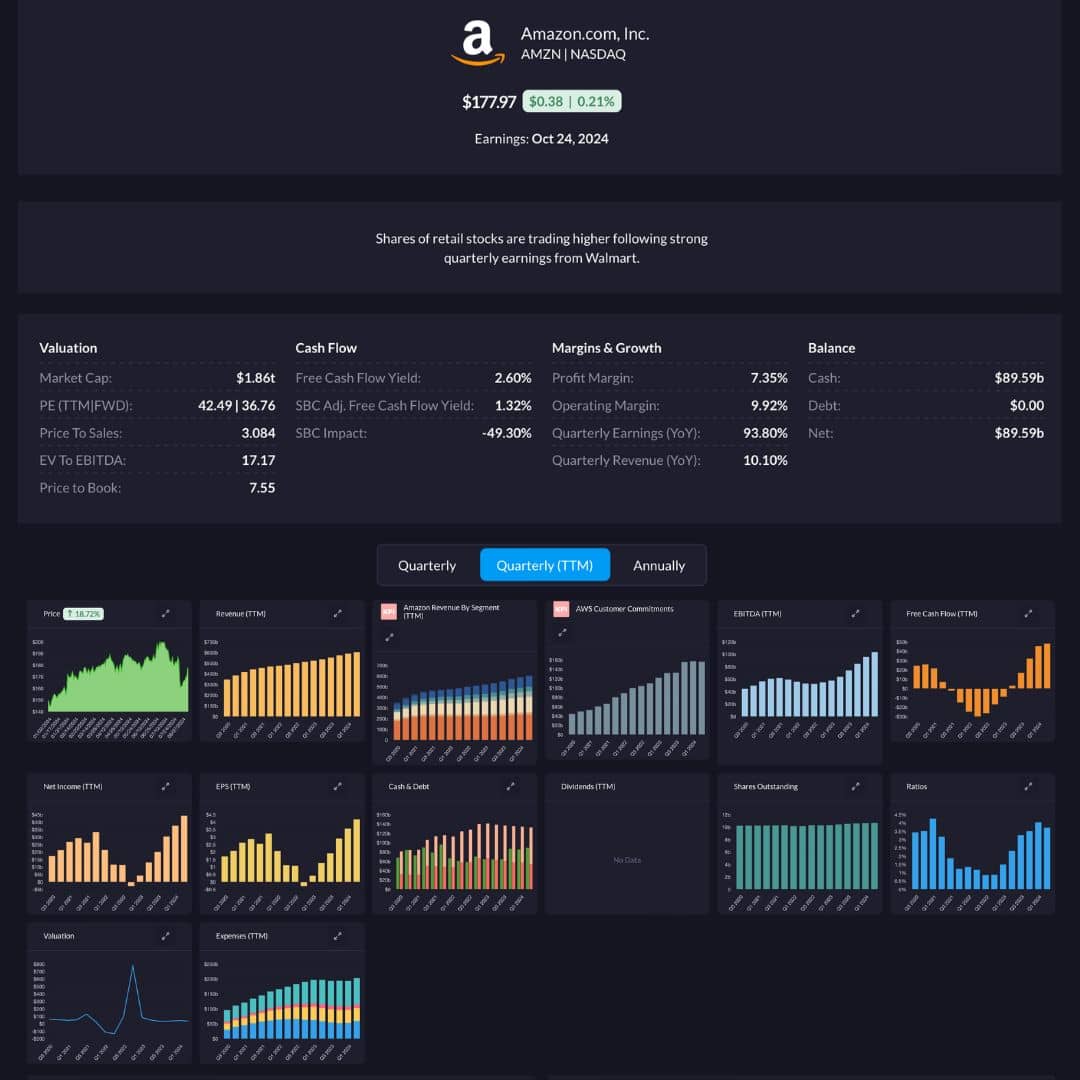Open the Shares Outstanding bar chart
This screenshot has height=1080, width=1080.
800,861
